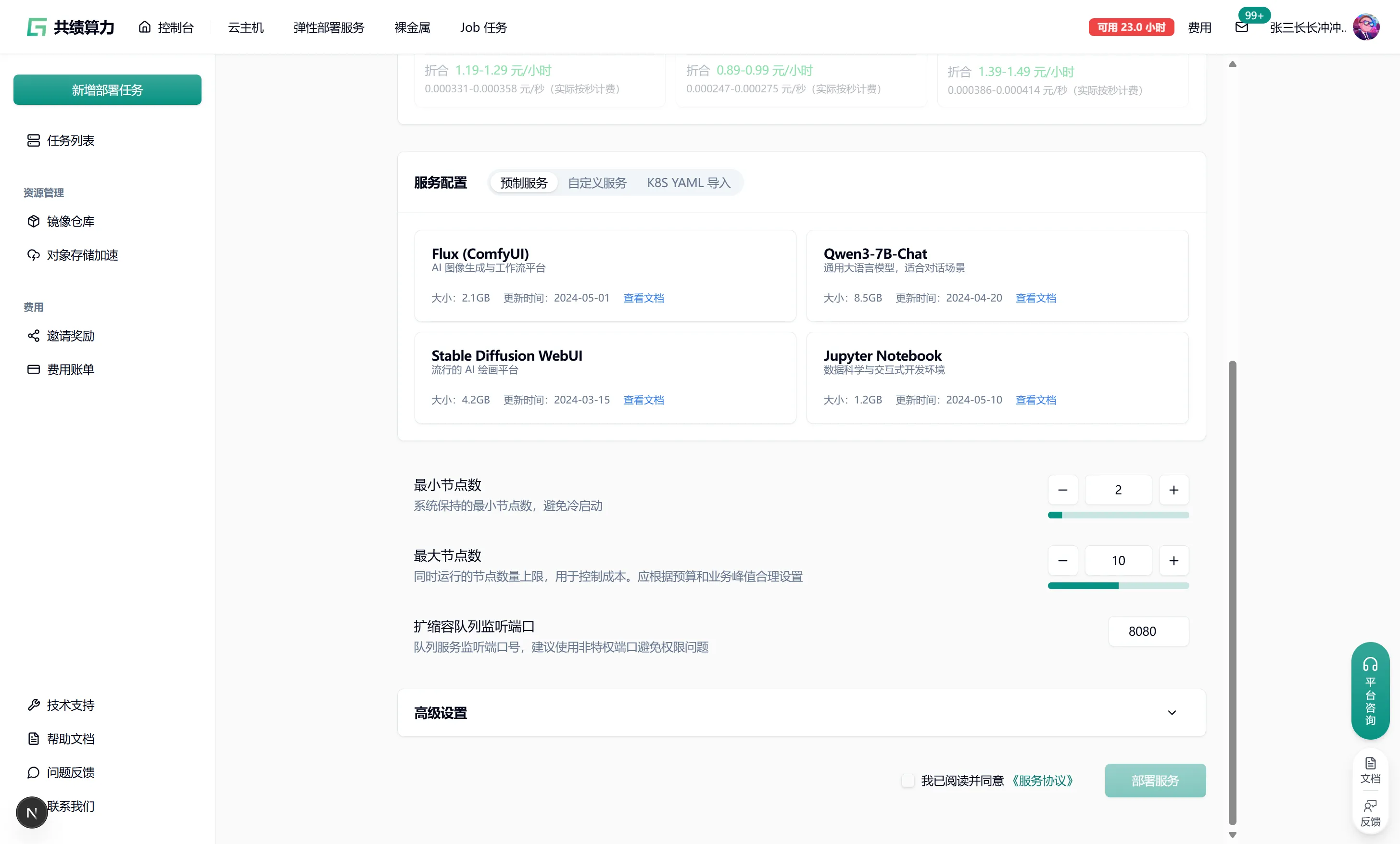1400x844 pixels.
Task: Switch to 自定义服务 tab
Action: (x=597, y=182)
